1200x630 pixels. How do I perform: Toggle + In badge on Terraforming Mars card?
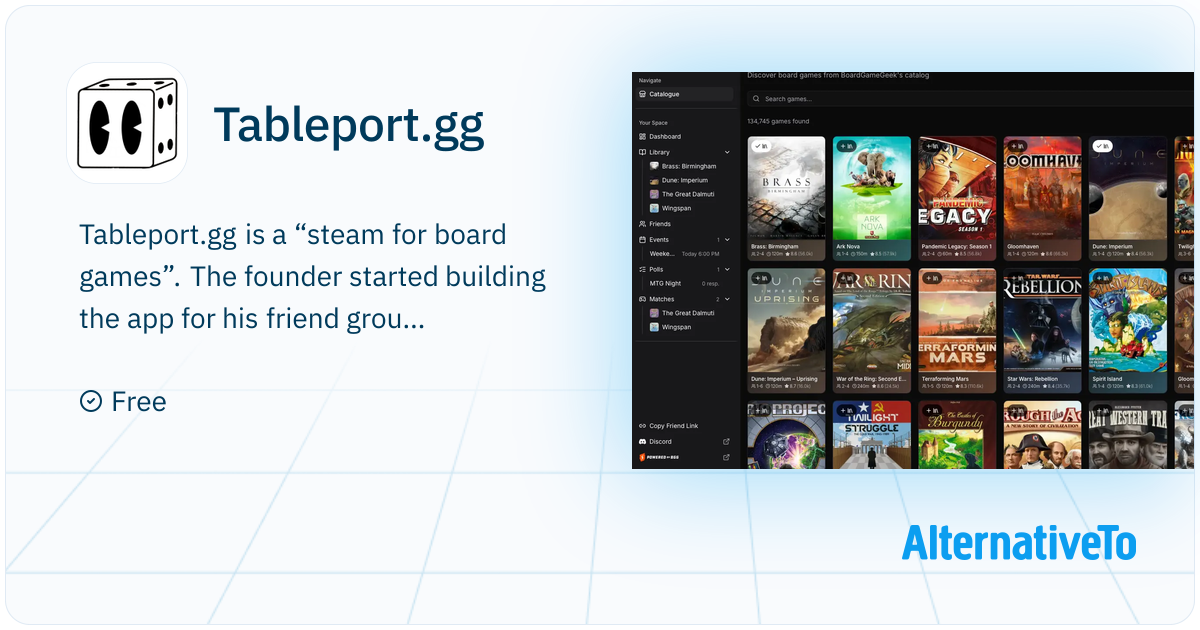point(931,278)
